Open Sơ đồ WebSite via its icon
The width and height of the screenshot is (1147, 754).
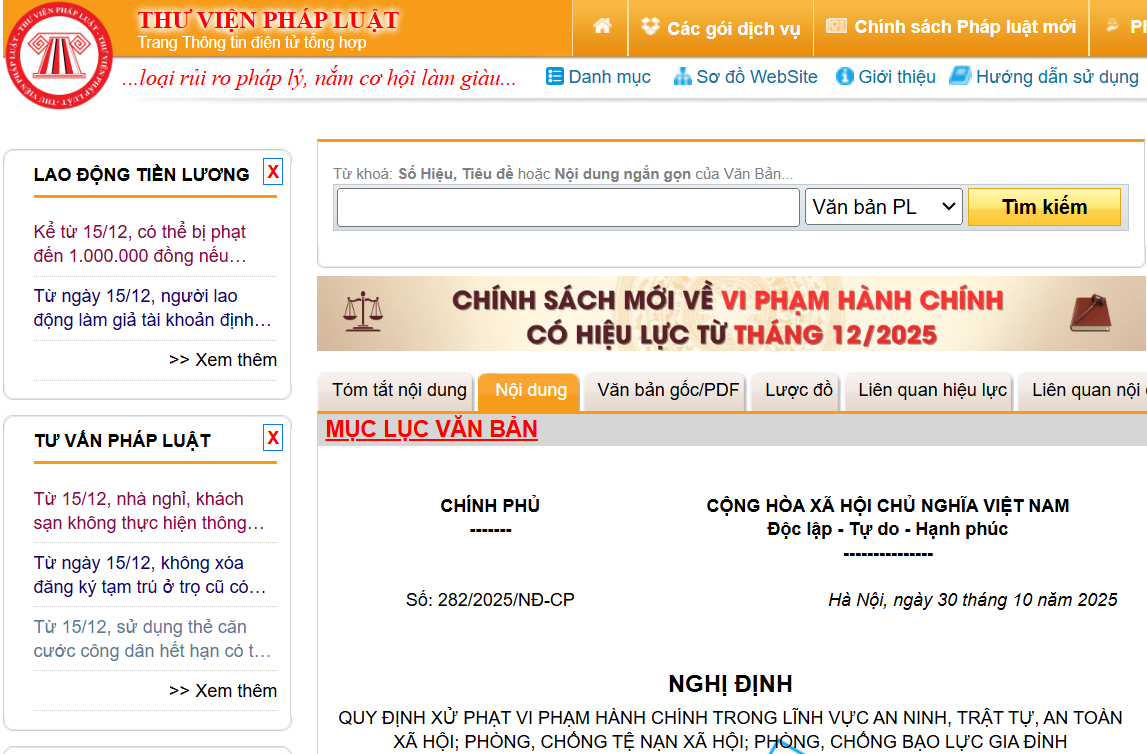tap(684, 76)
